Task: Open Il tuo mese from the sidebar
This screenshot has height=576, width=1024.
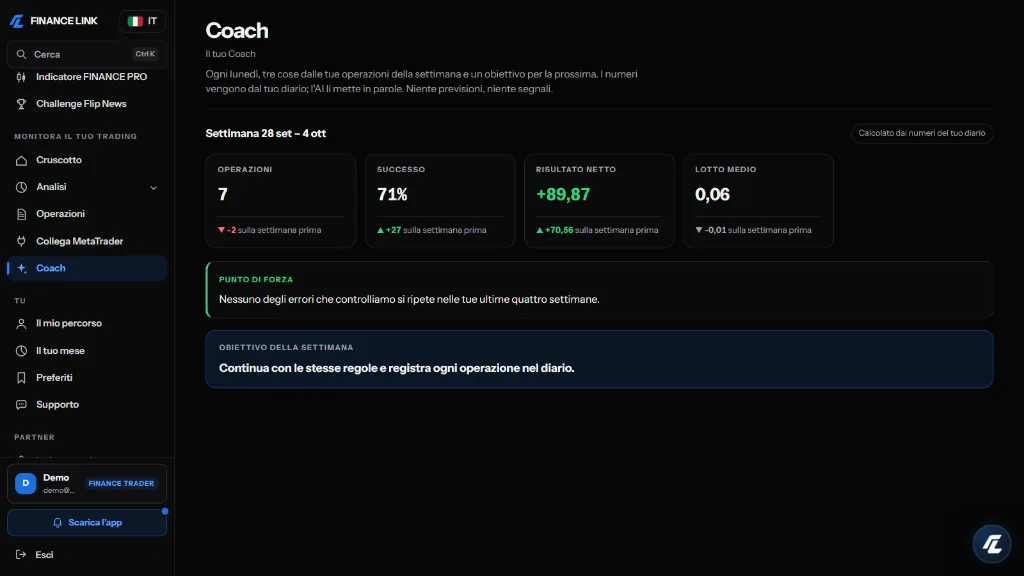Action: pos(87,351)
